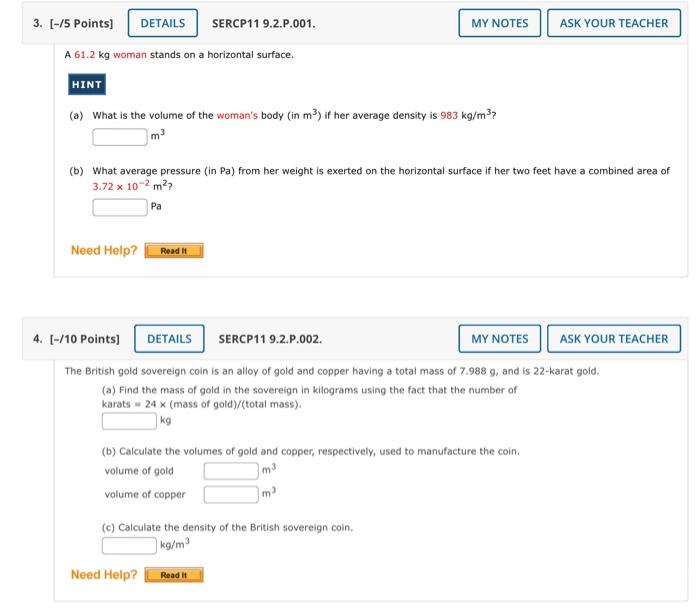Click the SERCP11 9.2.P.002. question code

(270, 339)
